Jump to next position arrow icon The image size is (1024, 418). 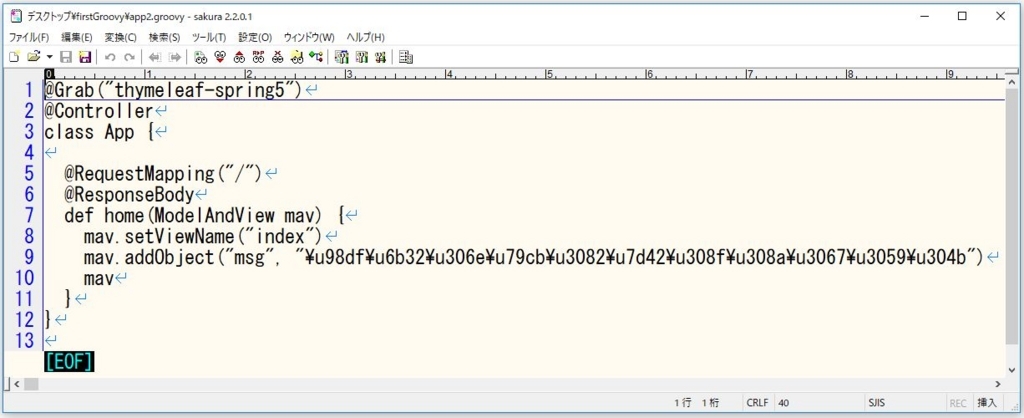pos(174,57)
